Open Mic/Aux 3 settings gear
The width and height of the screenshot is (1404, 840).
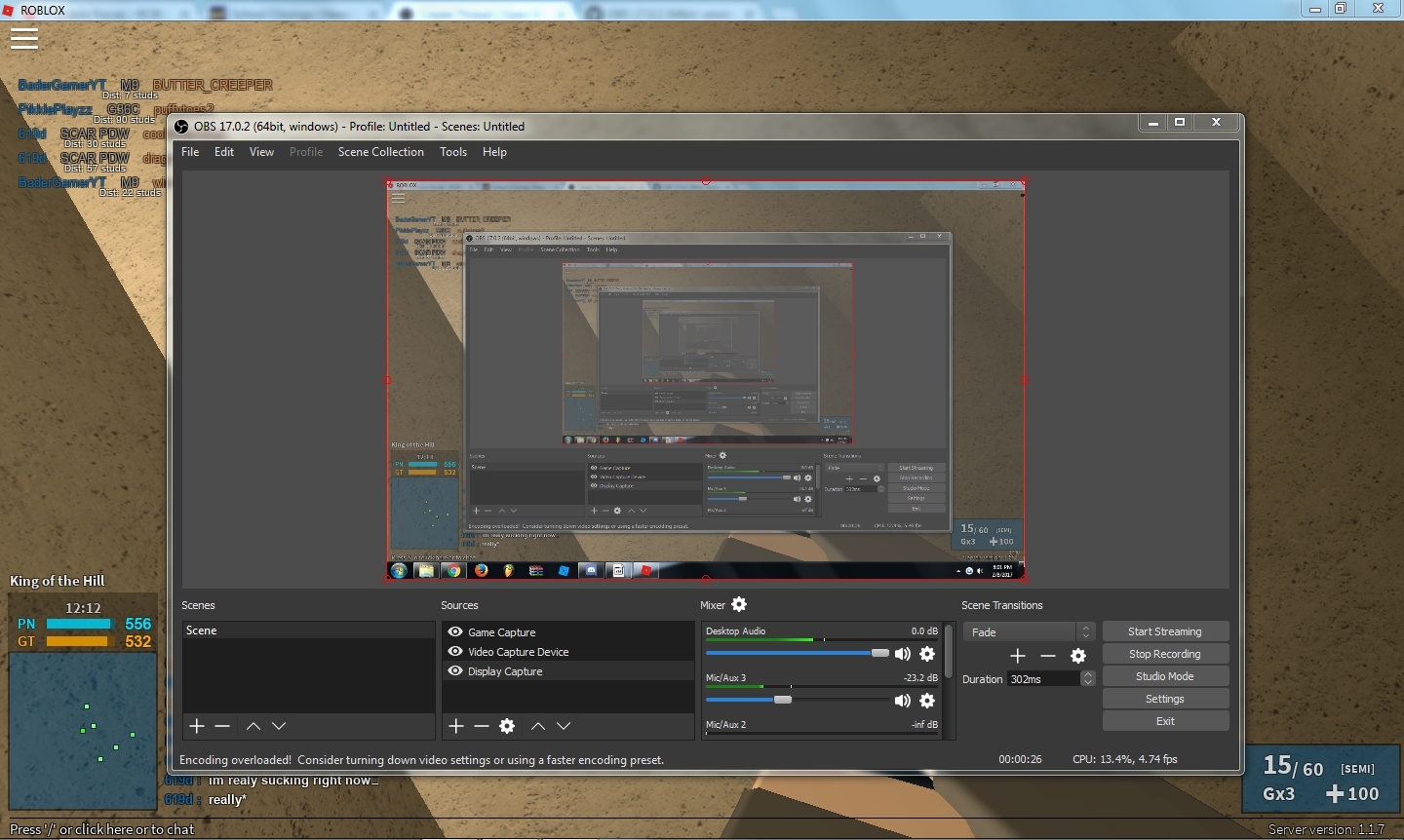click(927, 701)
